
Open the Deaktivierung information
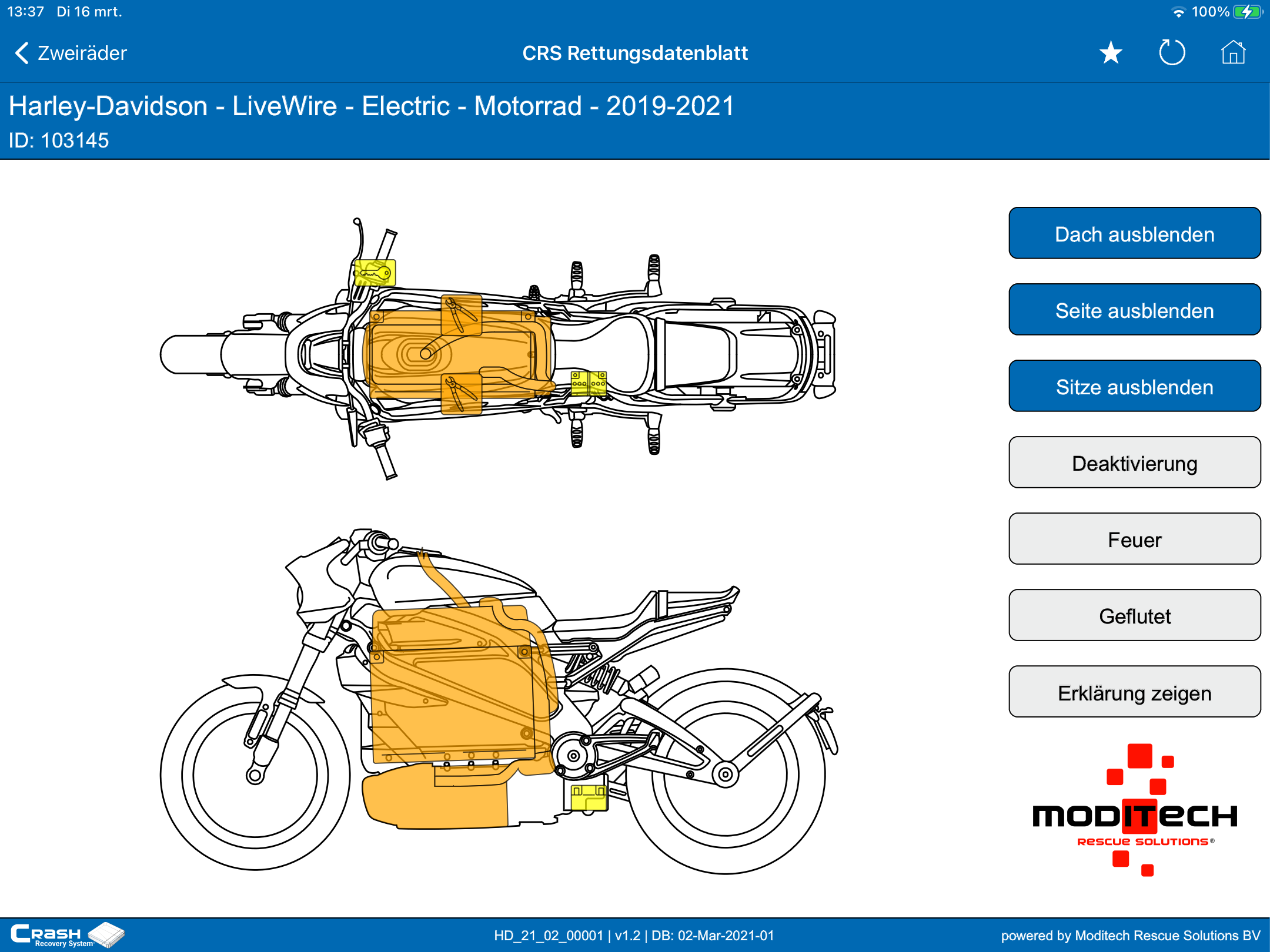tap(1134, 463)
